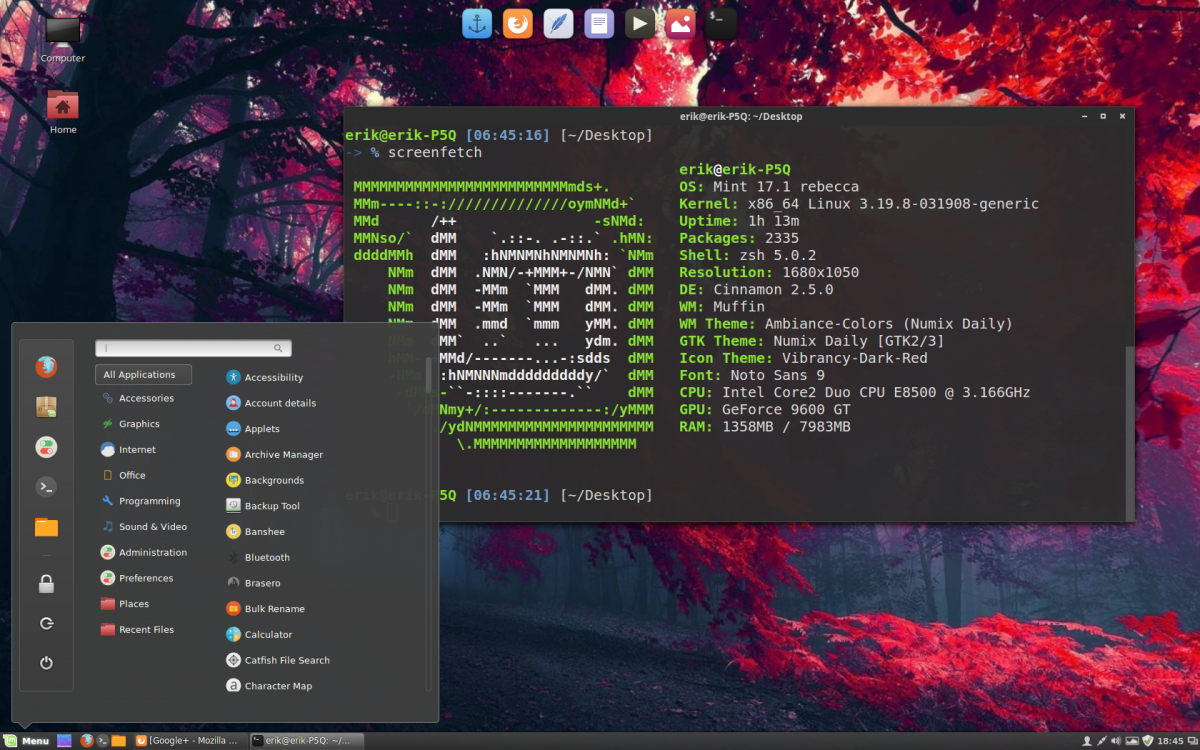Click the lock screen icon in menu
The width and height of the screenshot is (1200, 750).
46,584
